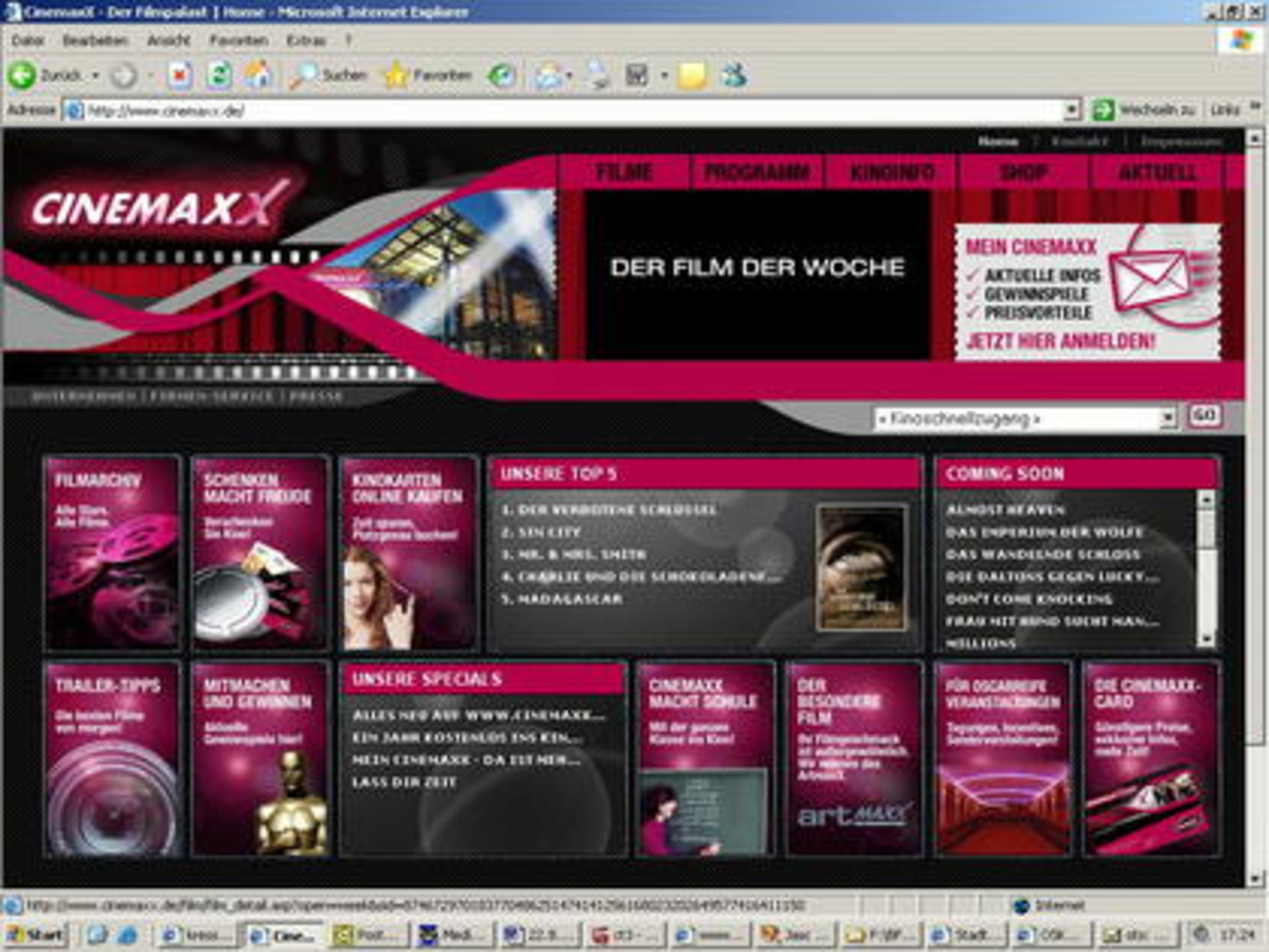
Task: Click the History/Media toolbar icon
Action: pos(502,76)
